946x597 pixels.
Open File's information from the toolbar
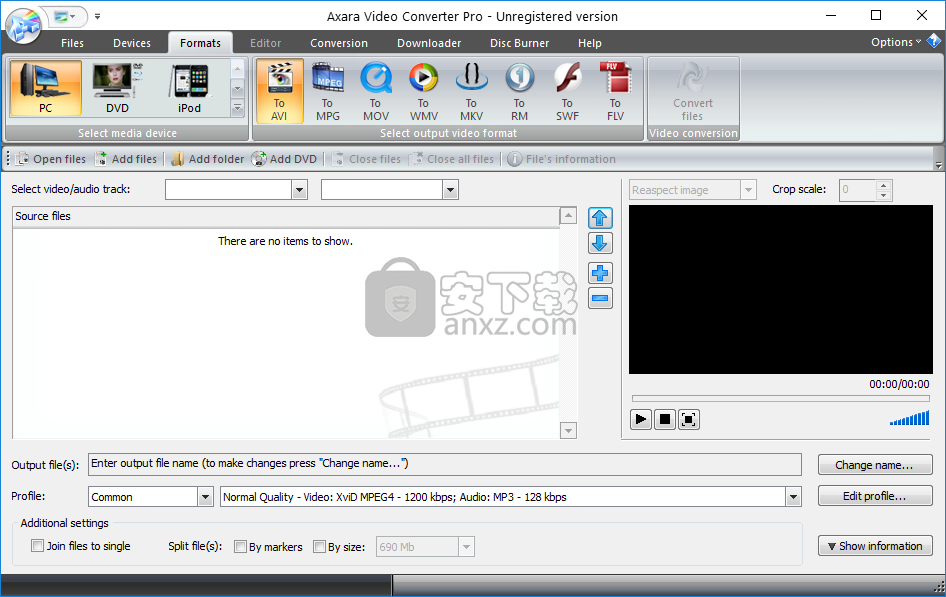coord(562,159)
